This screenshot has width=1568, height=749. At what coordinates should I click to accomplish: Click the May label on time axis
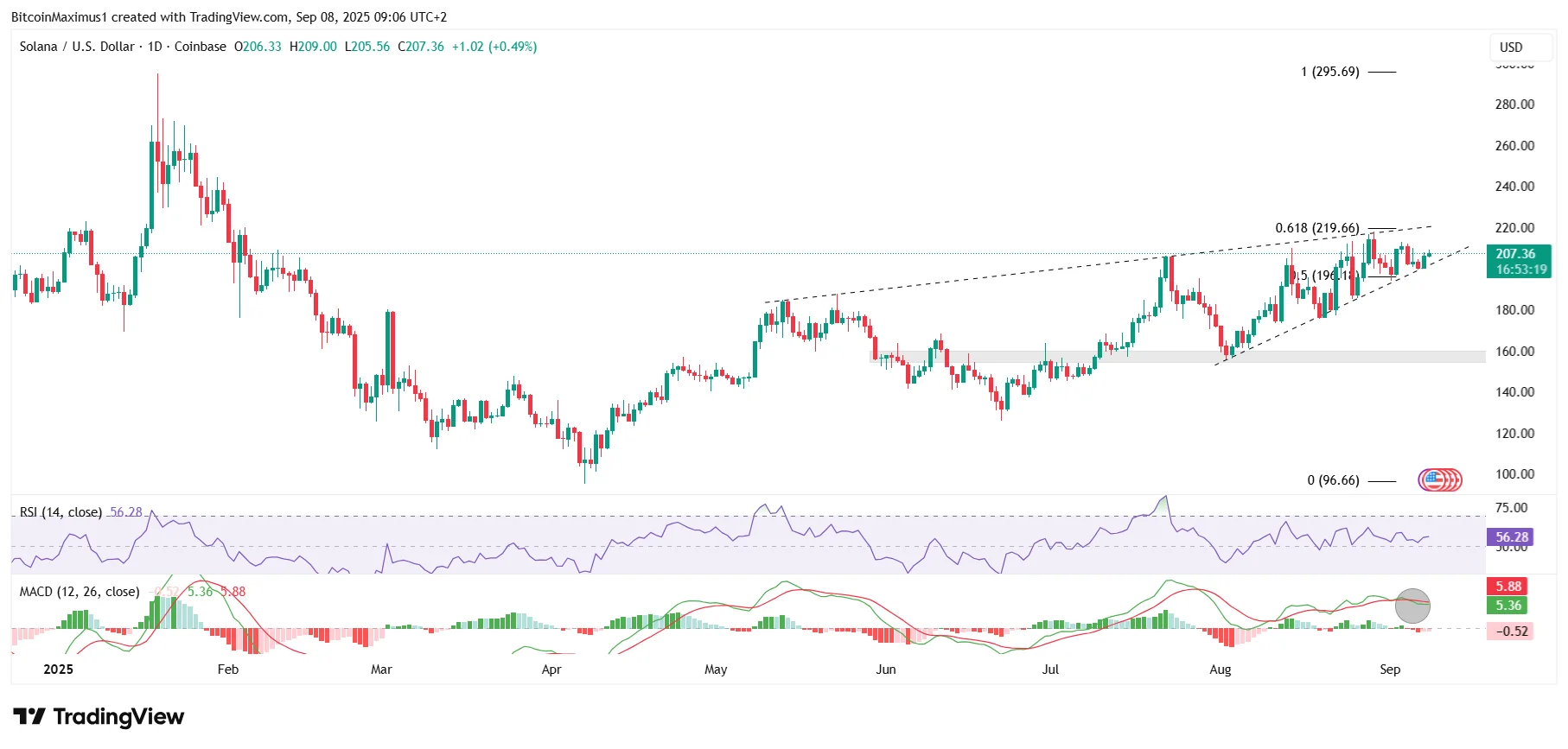(716, 670)
